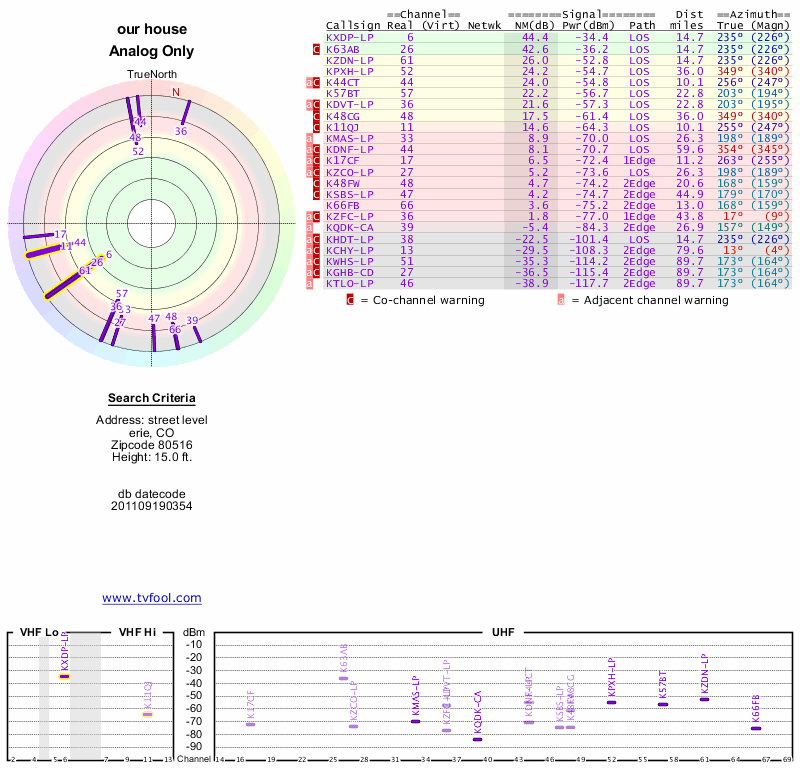Select the KDVT-LP callsign
The height and width of the screenshot is (768, 800).
click(x=349, y=105)
